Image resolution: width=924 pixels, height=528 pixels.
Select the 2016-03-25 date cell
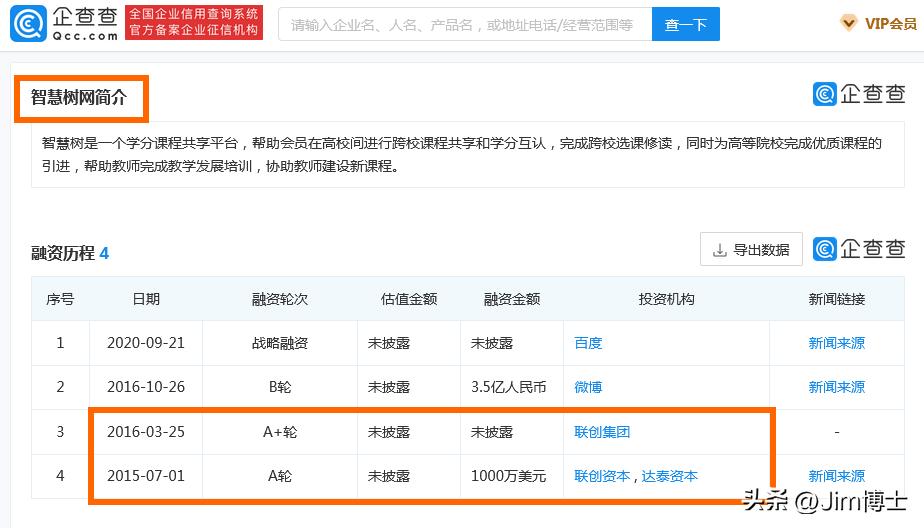[146, 432]
